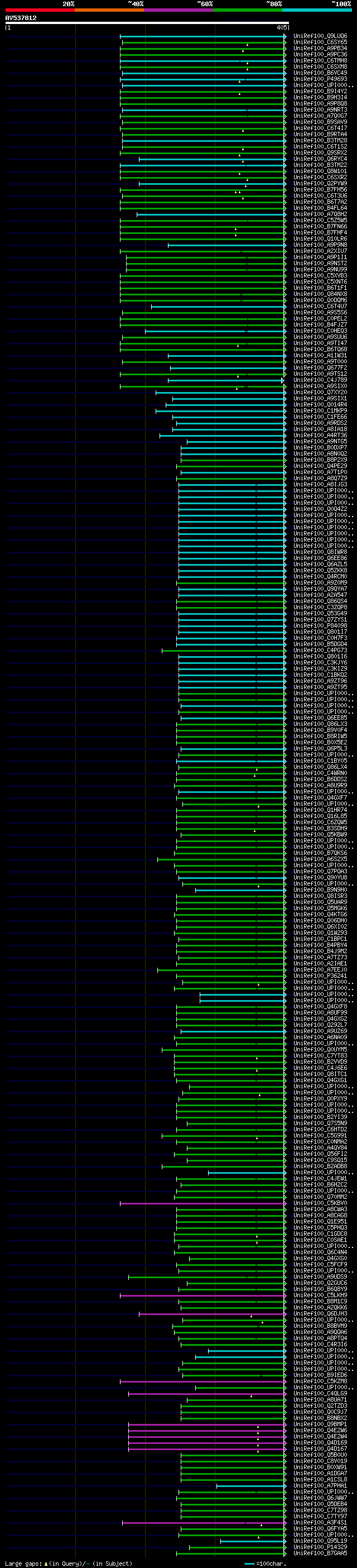Open the UniRef100_Q9LUQ6 hit label
Screen dimensions: 357x1568
tap(321, 36)
